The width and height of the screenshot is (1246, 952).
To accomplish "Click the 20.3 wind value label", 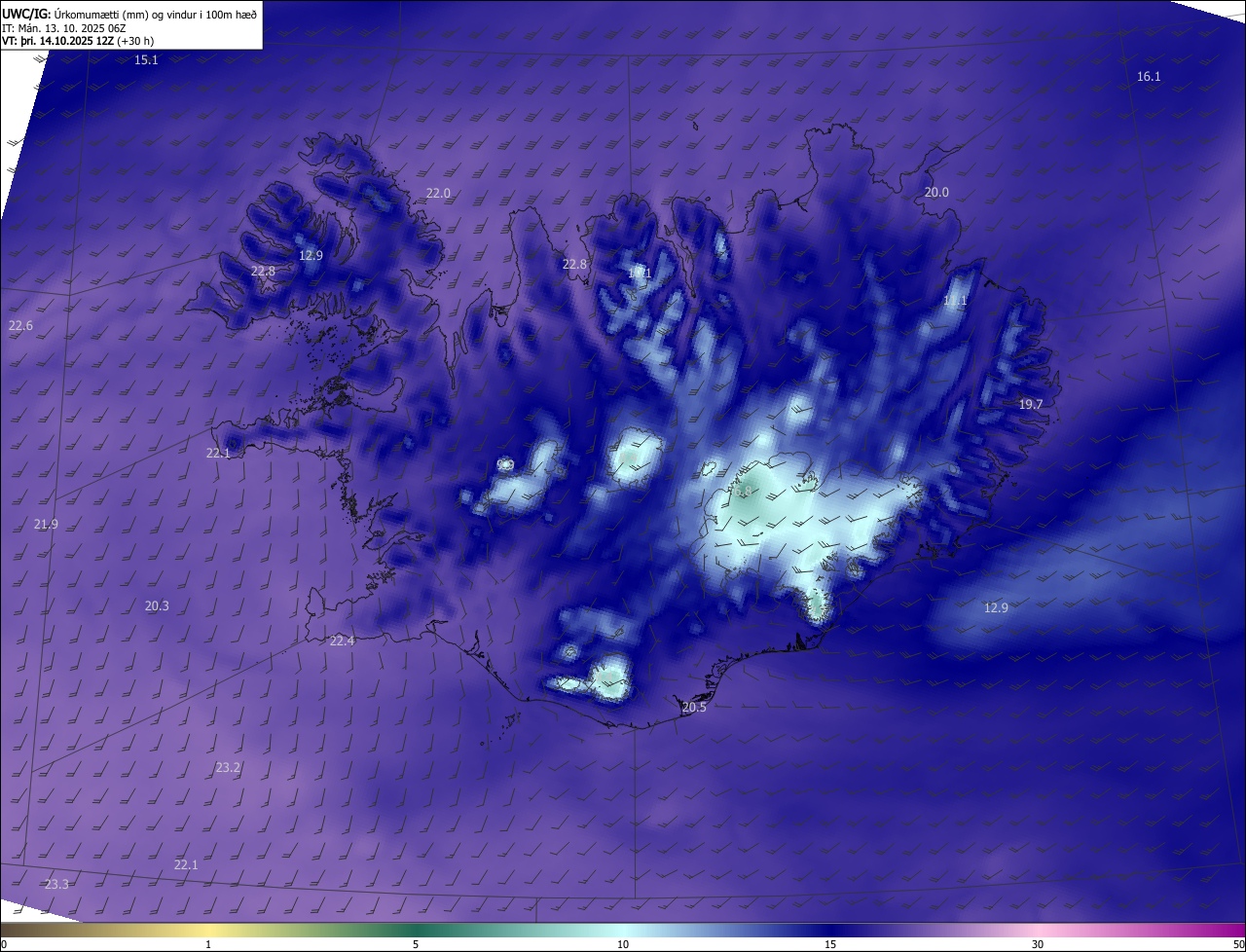I will click(x=157, y=605).
